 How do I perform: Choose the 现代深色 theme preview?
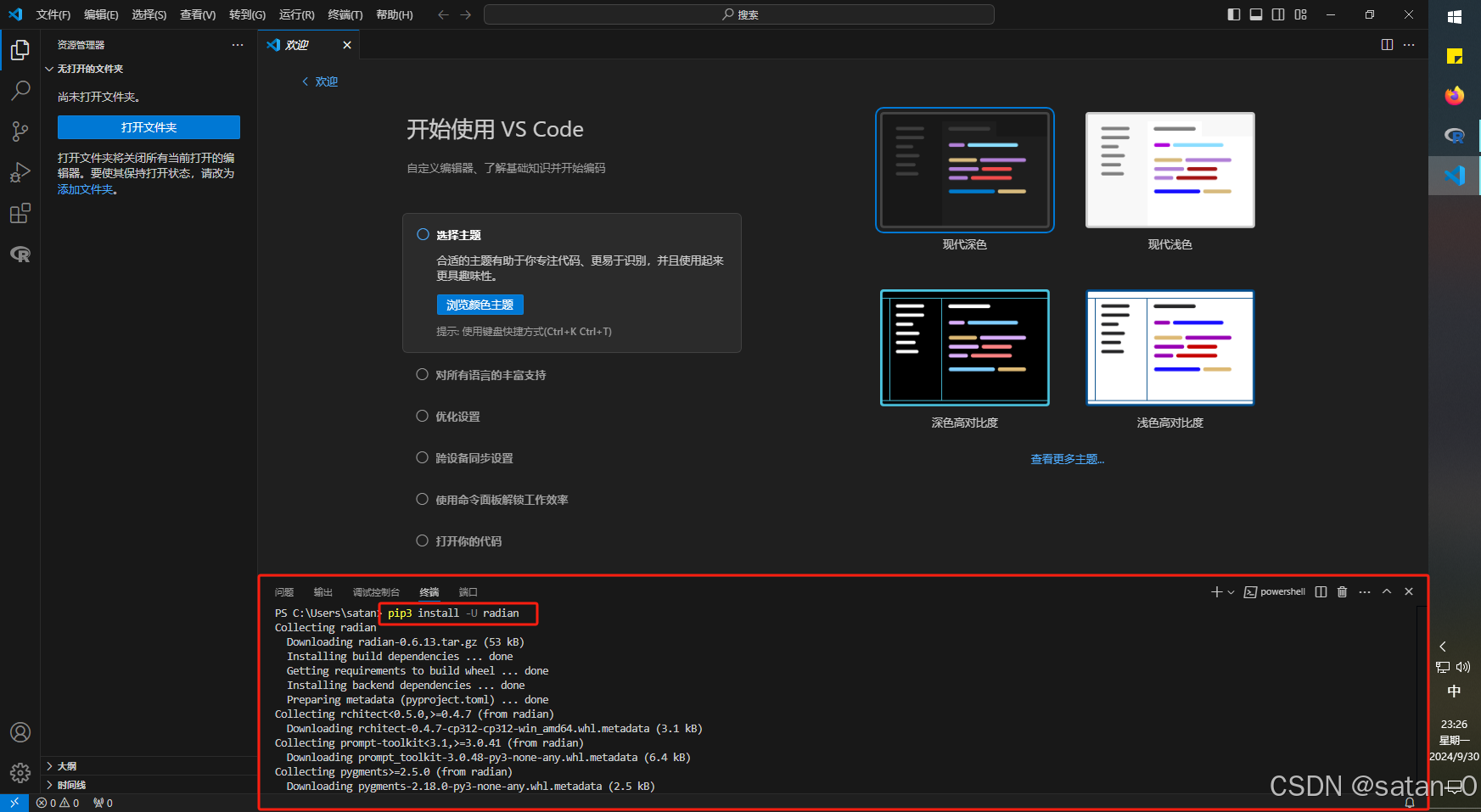coord(965,170)
